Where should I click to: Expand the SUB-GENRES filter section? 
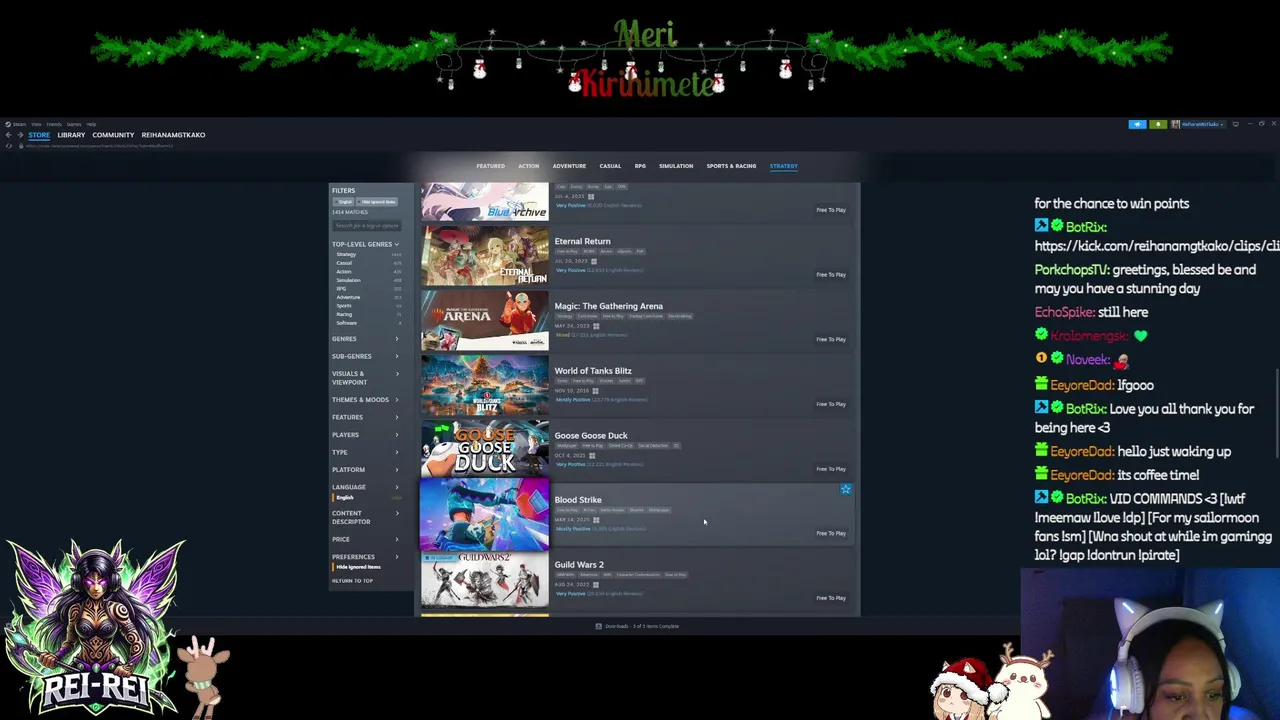click(366, 356)
